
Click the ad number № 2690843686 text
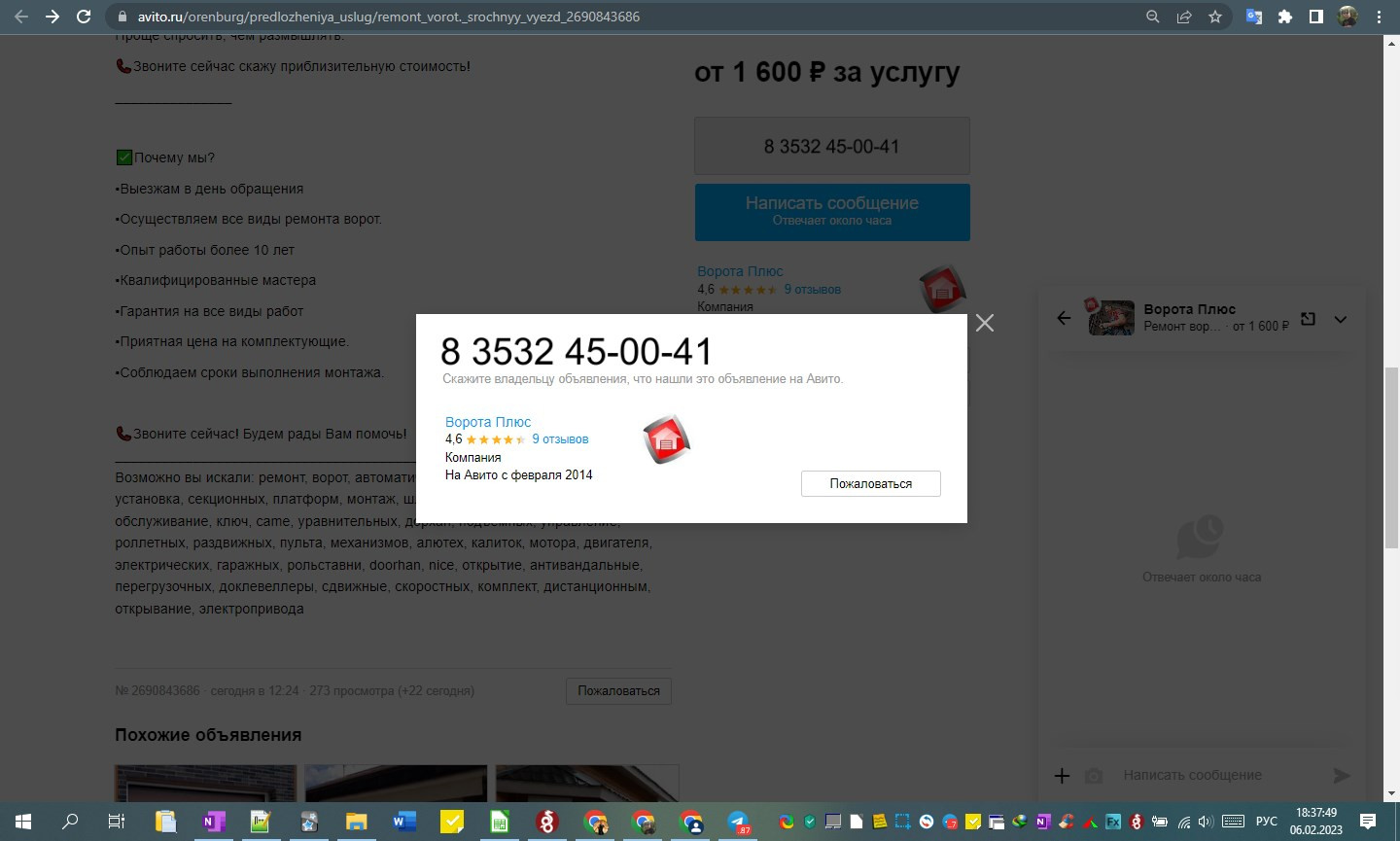coord(157,691)
